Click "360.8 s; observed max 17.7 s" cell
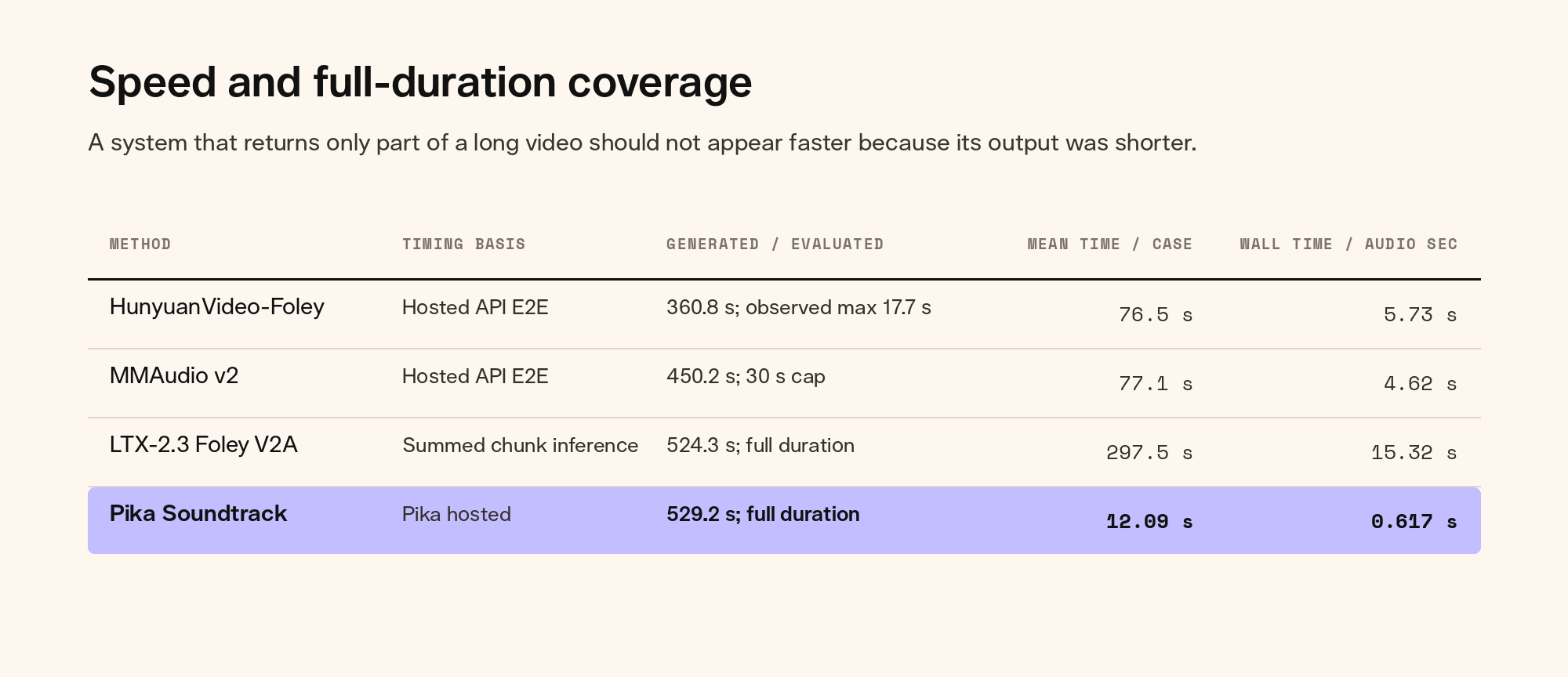The width and height of the screenshot is (1568, 677). click(x=799, y=307)
